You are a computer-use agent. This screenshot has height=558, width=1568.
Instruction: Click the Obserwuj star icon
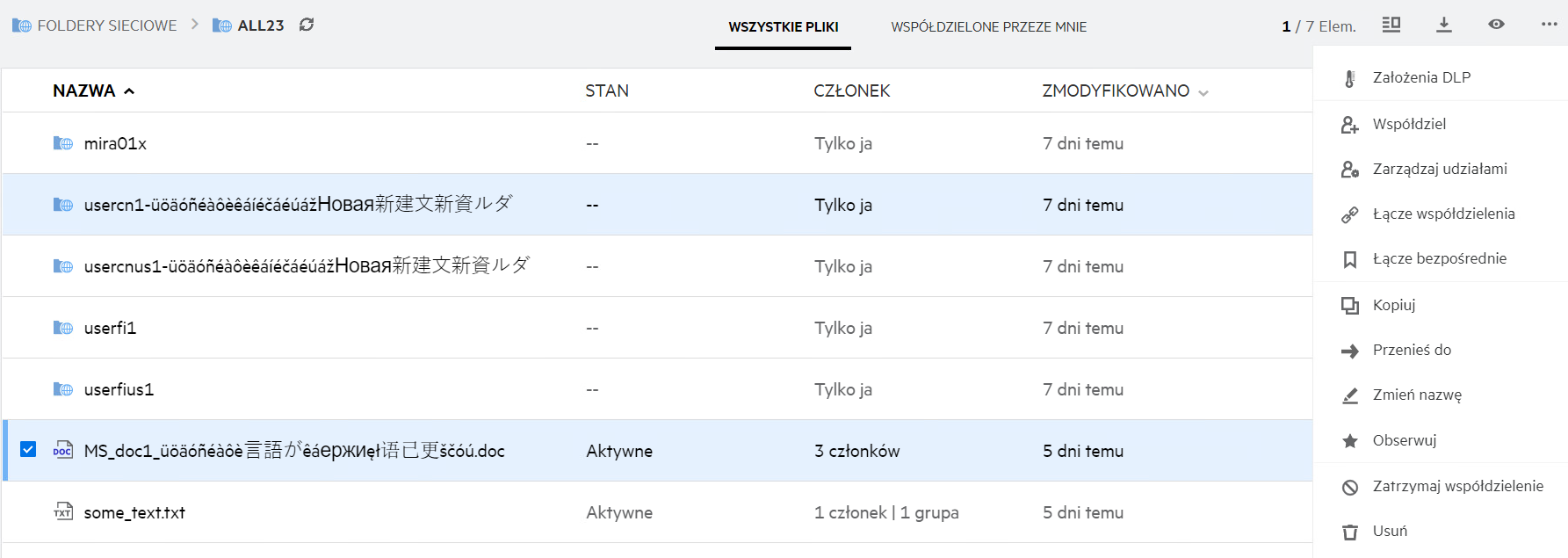point(1350,441)
